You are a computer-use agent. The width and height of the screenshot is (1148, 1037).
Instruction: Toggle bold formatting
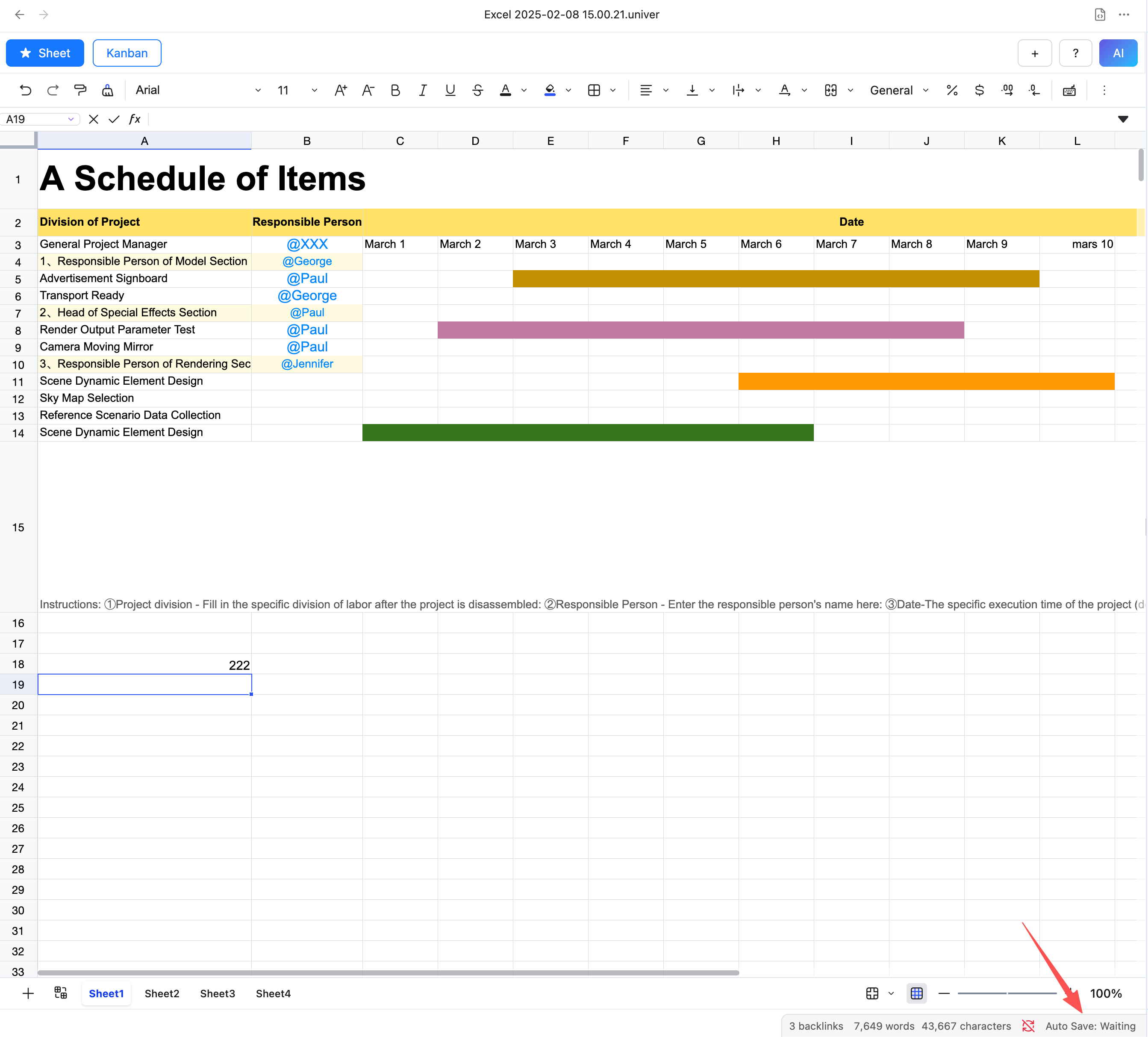point(395,90)
